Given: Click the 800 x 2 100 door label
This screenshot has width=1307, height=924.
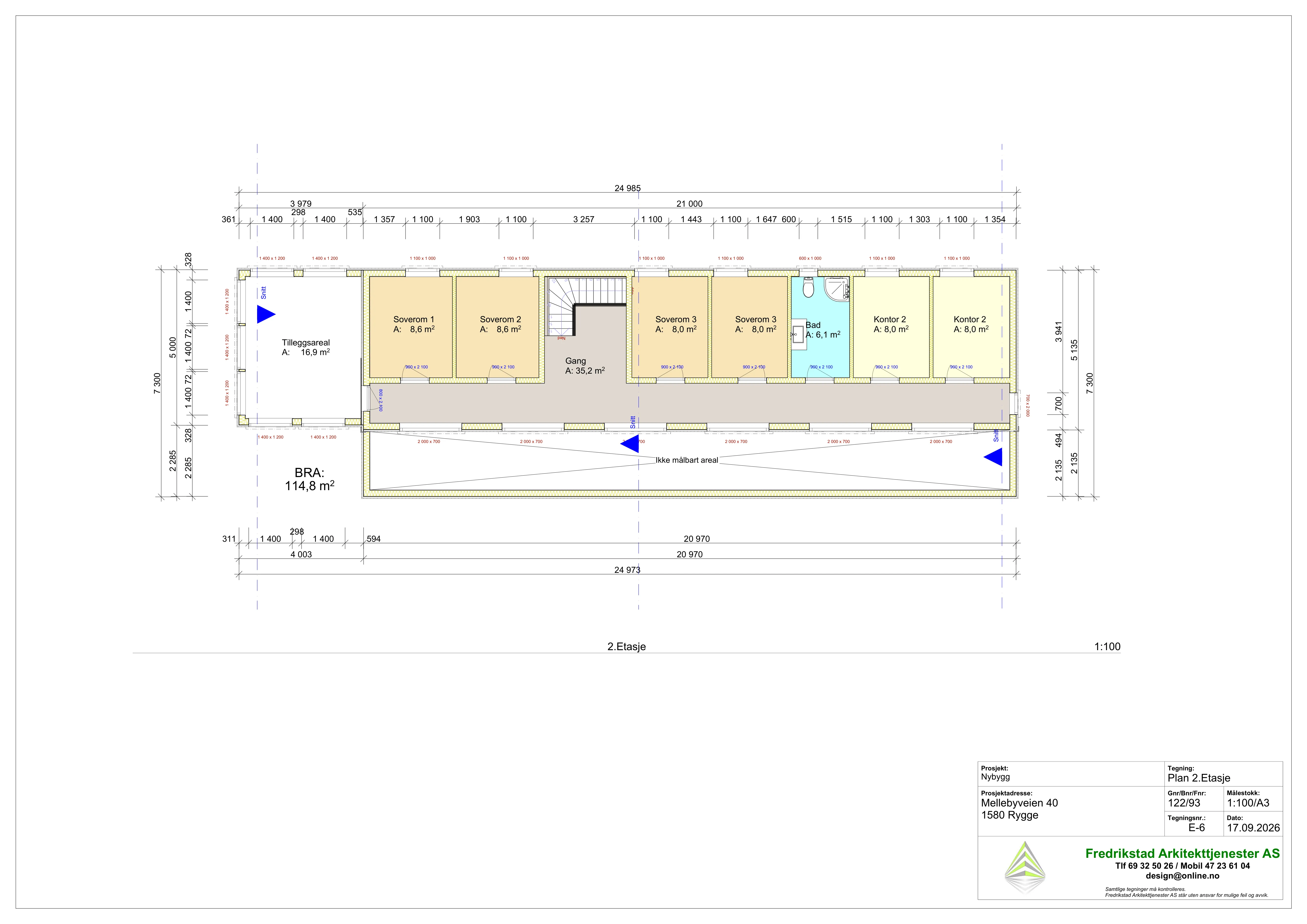Looking at the screenshot, I should coord(381,400).
